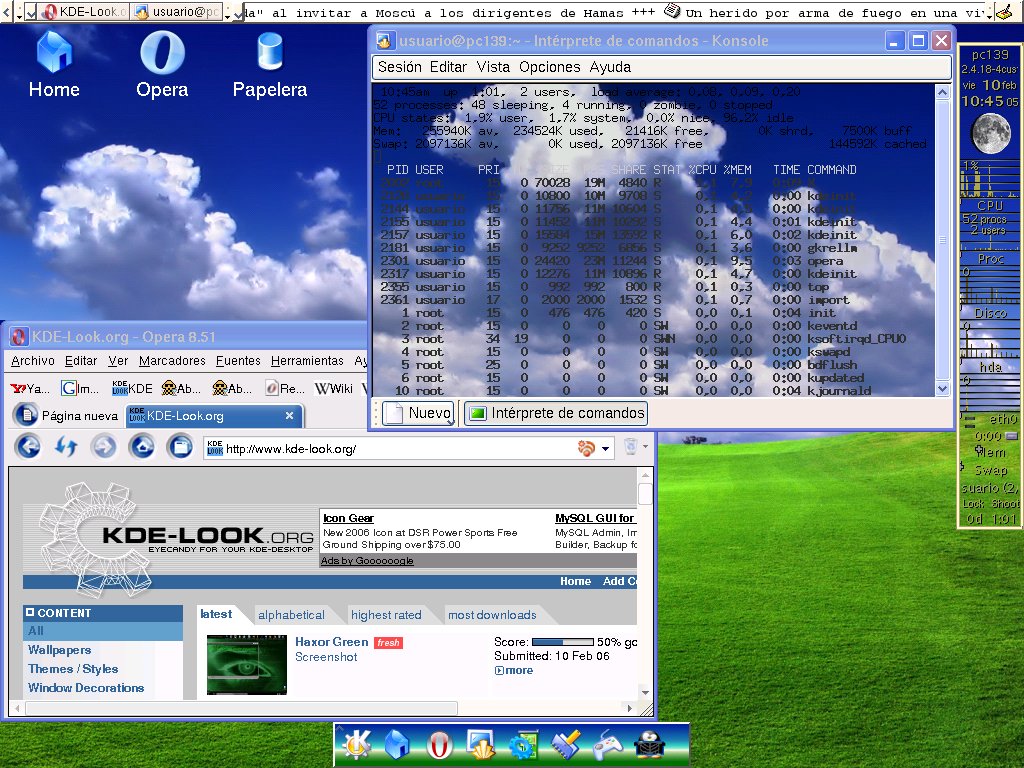The height and width of the screenshot is (768, 1024).
Task: Click the moon phase icon in GKrellM
Action: tap(990, 133)
